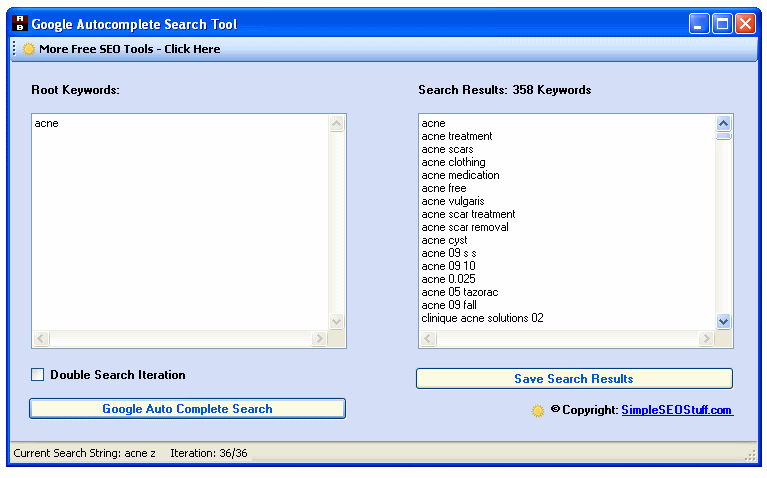This screenshot has width=767, height=478.
Task: Click 'Search Results: 358 Keywords' label
Action: (x=504, y=90)
